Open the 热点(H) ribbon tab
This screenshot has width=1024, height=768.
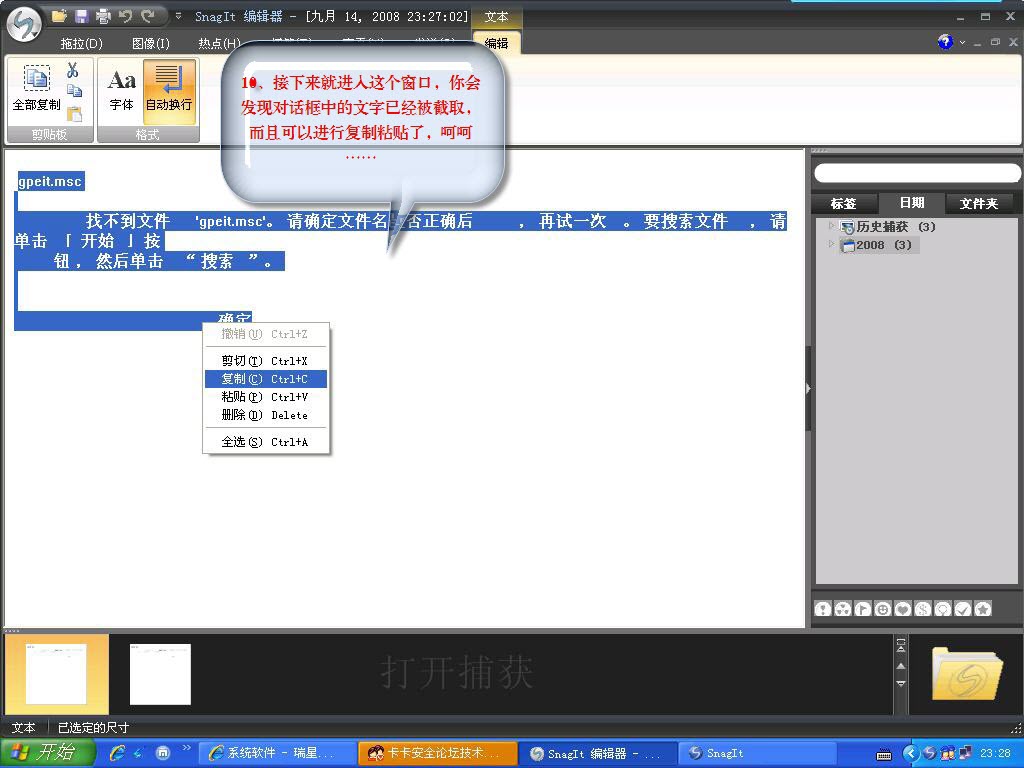219,44
